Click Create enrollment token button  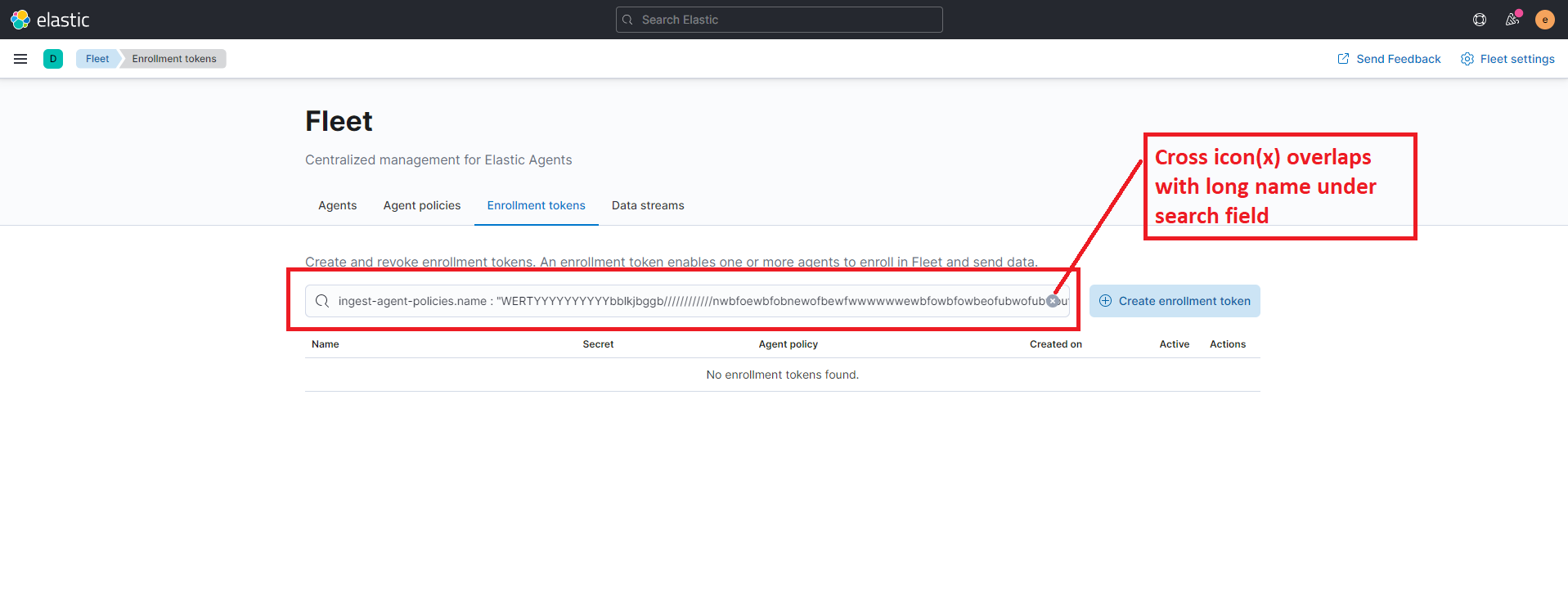(1175, 301)
